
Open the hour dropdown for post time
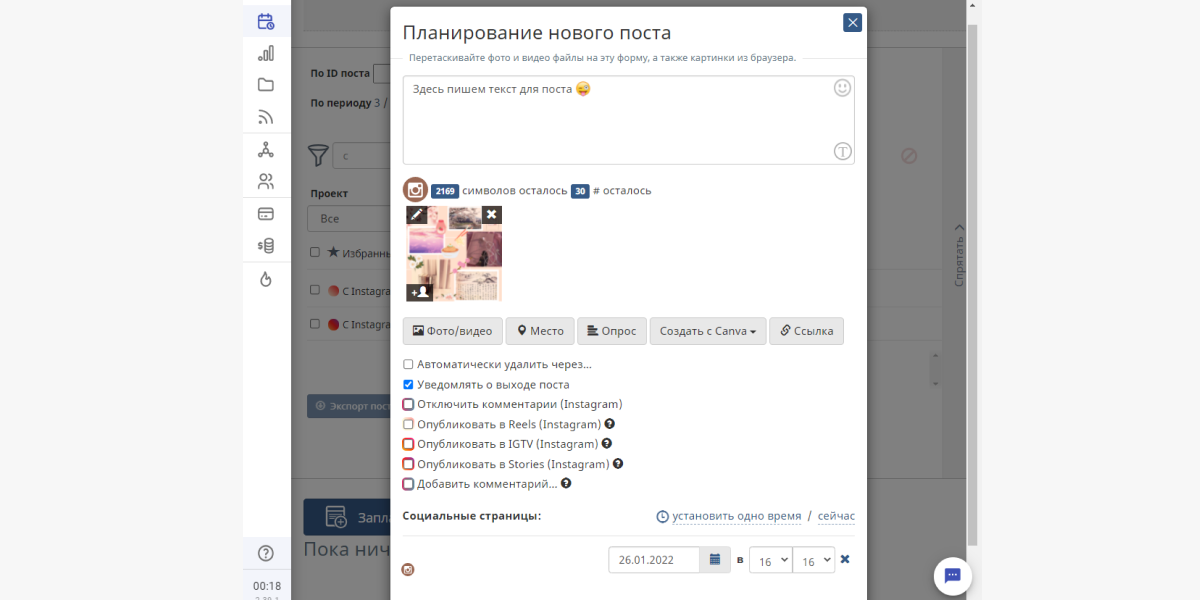pyautogui.click(x=770, y=560)
